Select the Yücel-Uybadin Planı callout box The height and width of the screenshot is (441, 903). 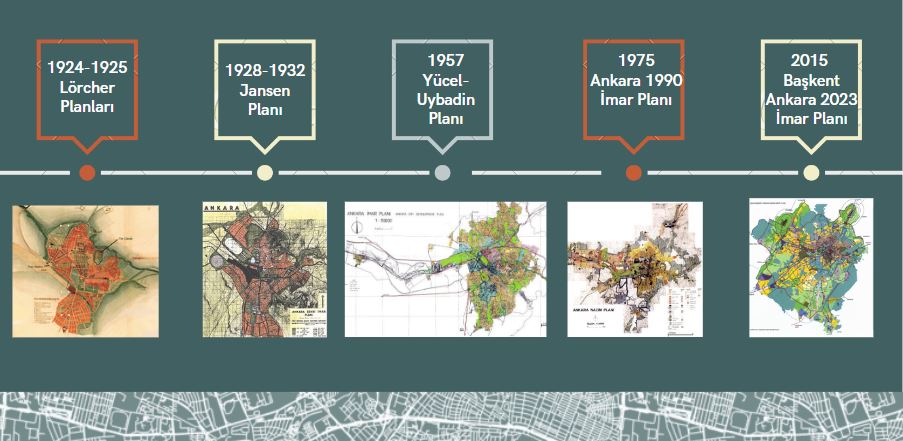[x=442, y=90]
